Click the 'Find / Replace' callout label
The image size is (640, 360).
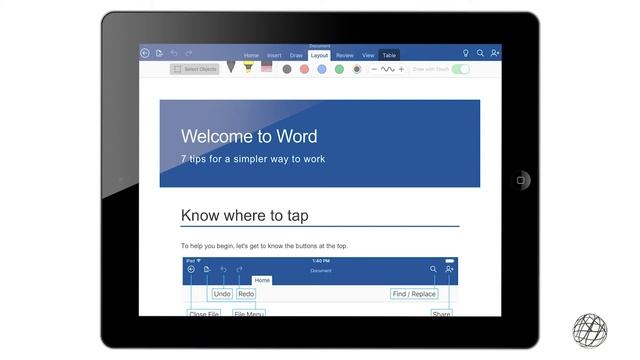point(414,294)
